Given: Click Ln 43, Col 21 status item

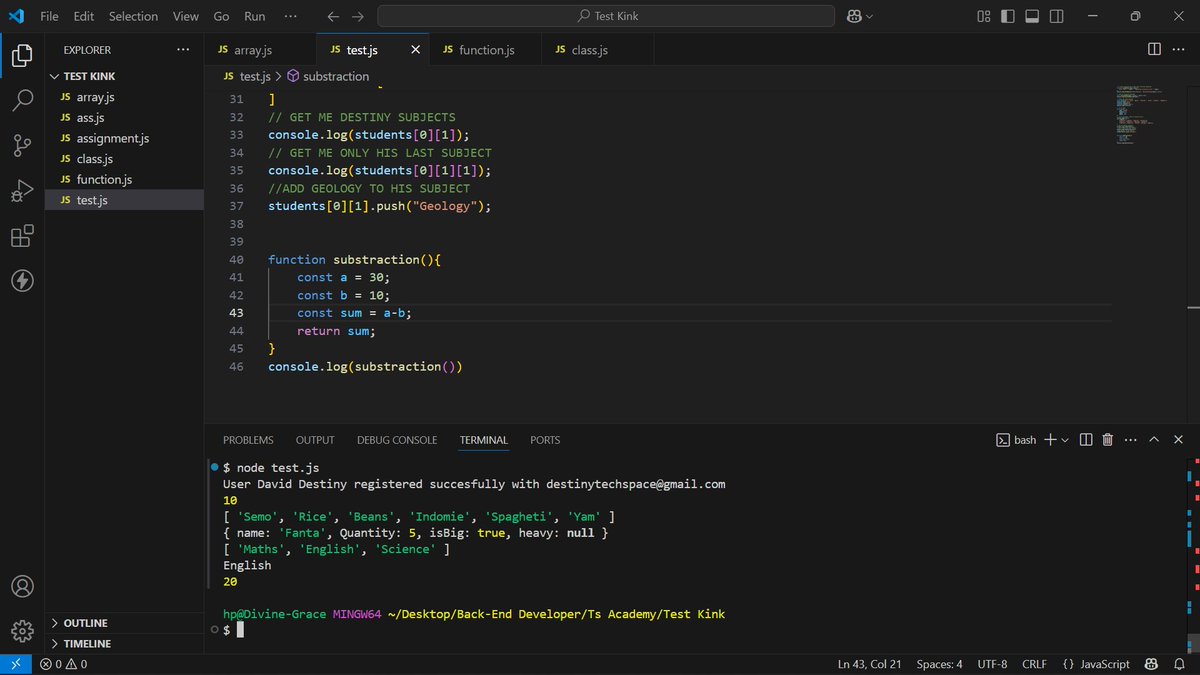Looking at the screenshot, I should [x=870, y=664].
